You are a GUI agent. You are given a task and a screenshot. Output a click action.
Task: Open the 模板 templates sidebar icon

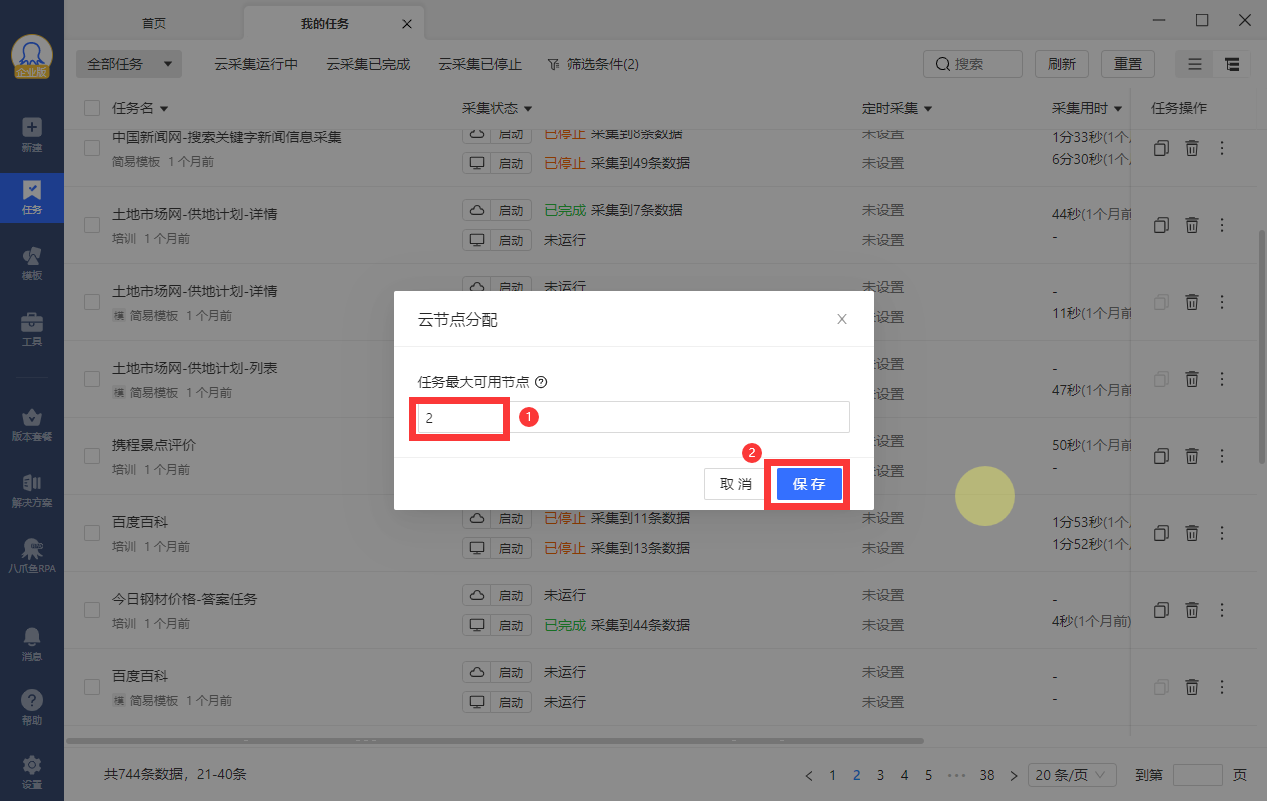coord(32,263)
